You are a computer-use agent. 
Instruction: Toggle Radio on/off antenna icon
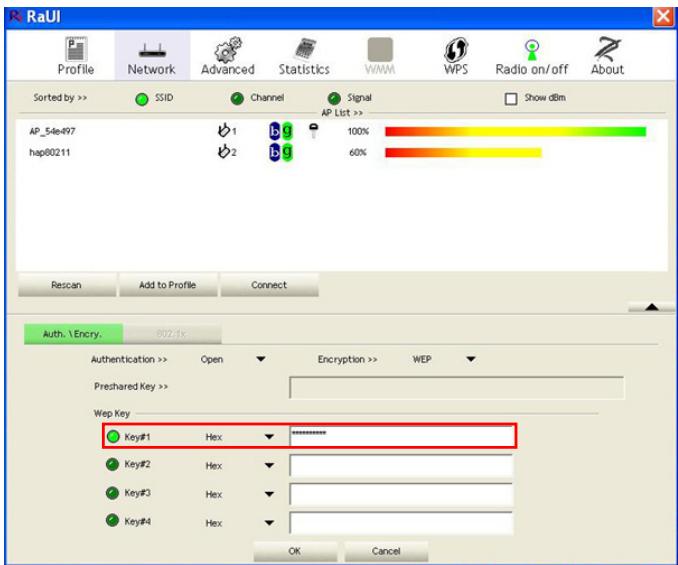[x=531, y=50]
